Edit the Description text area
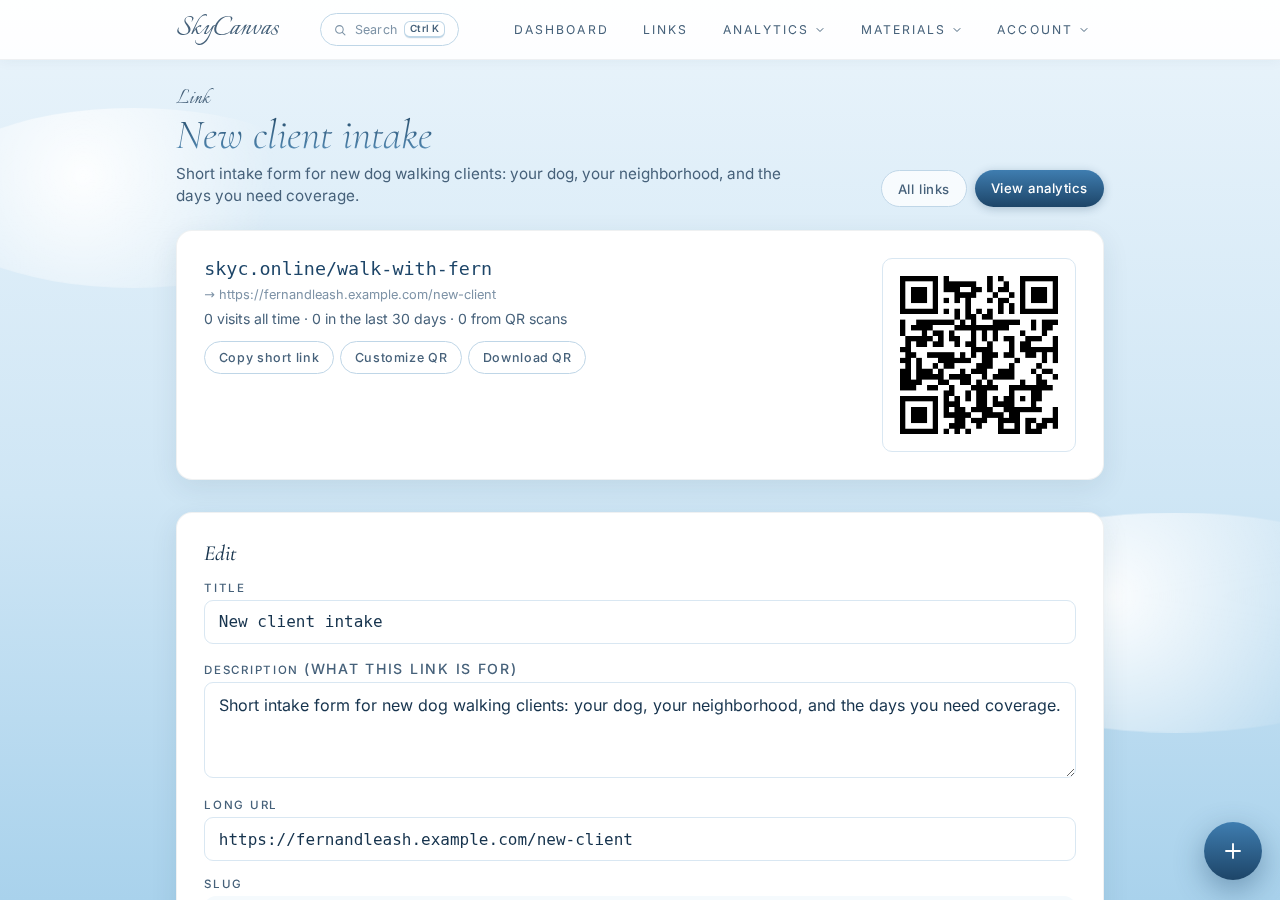 (640, 730)
